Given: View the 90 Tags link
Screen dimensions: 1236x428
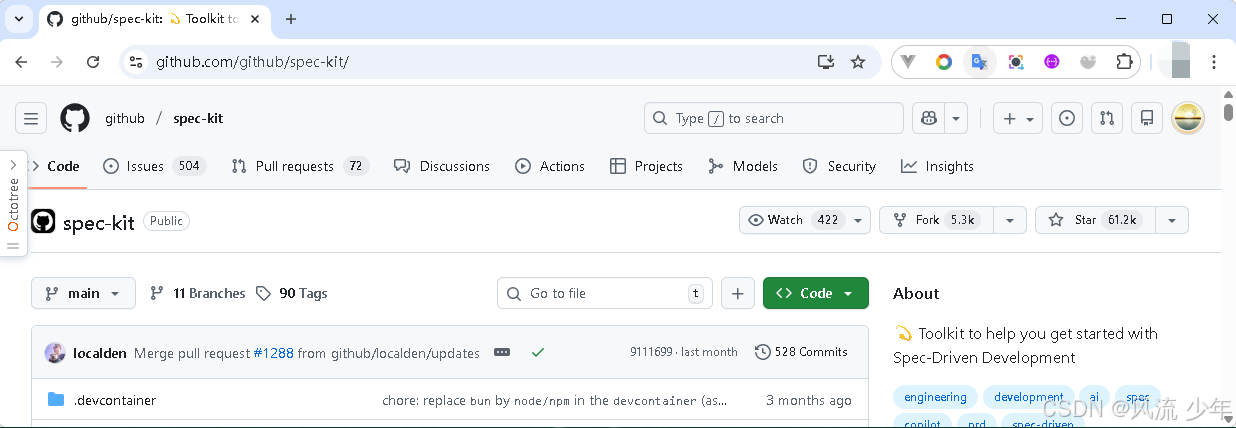Looking at the screenshot, I should (291, 293).
